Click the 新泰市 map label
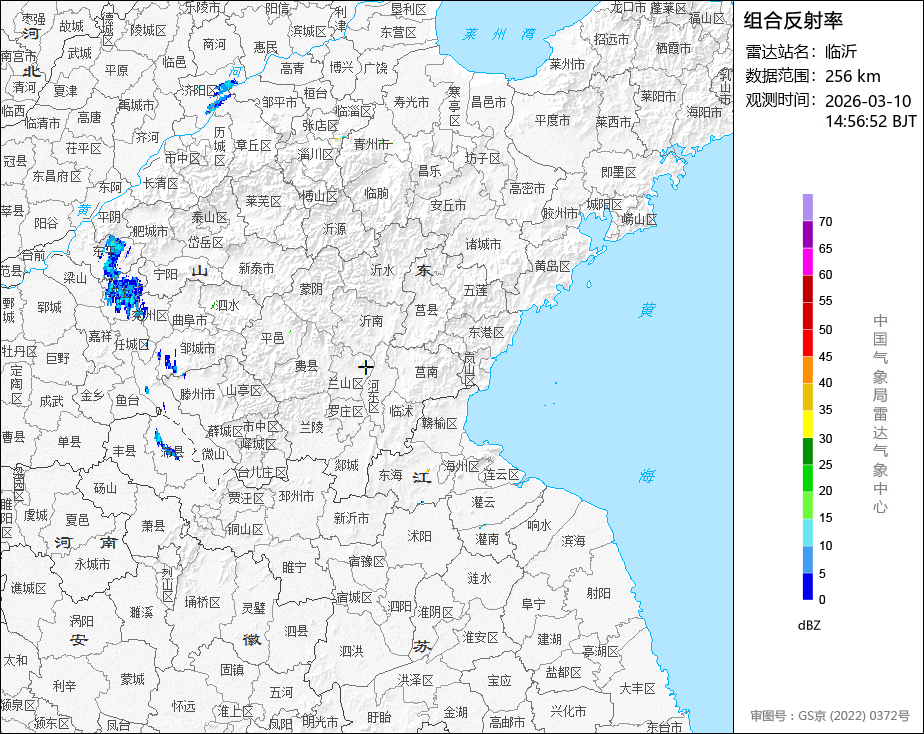Image resolution: width=924 pixels, height=734 pixels. (x=256, y=269)
